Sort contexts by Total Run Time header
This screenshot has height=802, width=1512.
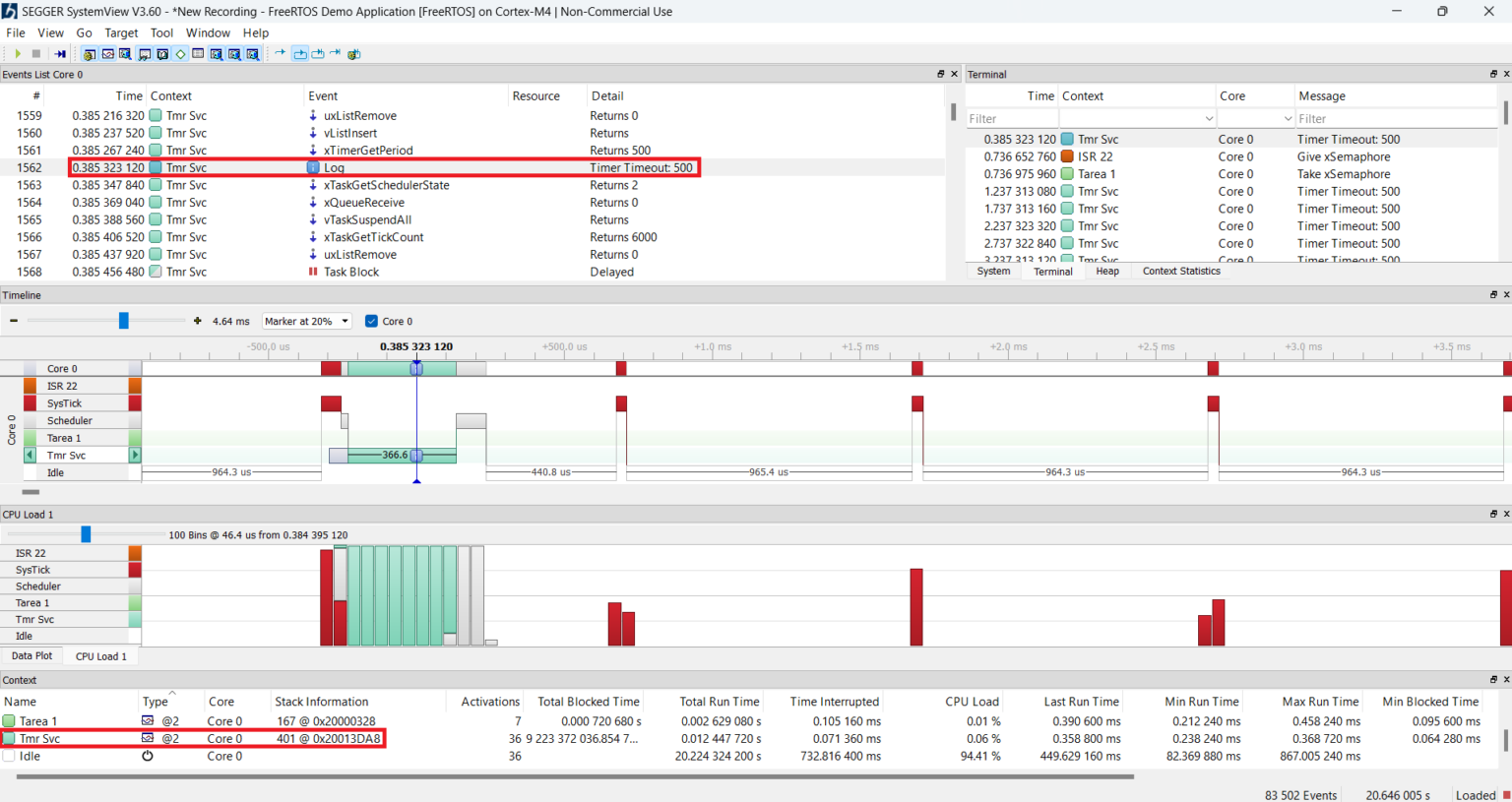point(720,702)
